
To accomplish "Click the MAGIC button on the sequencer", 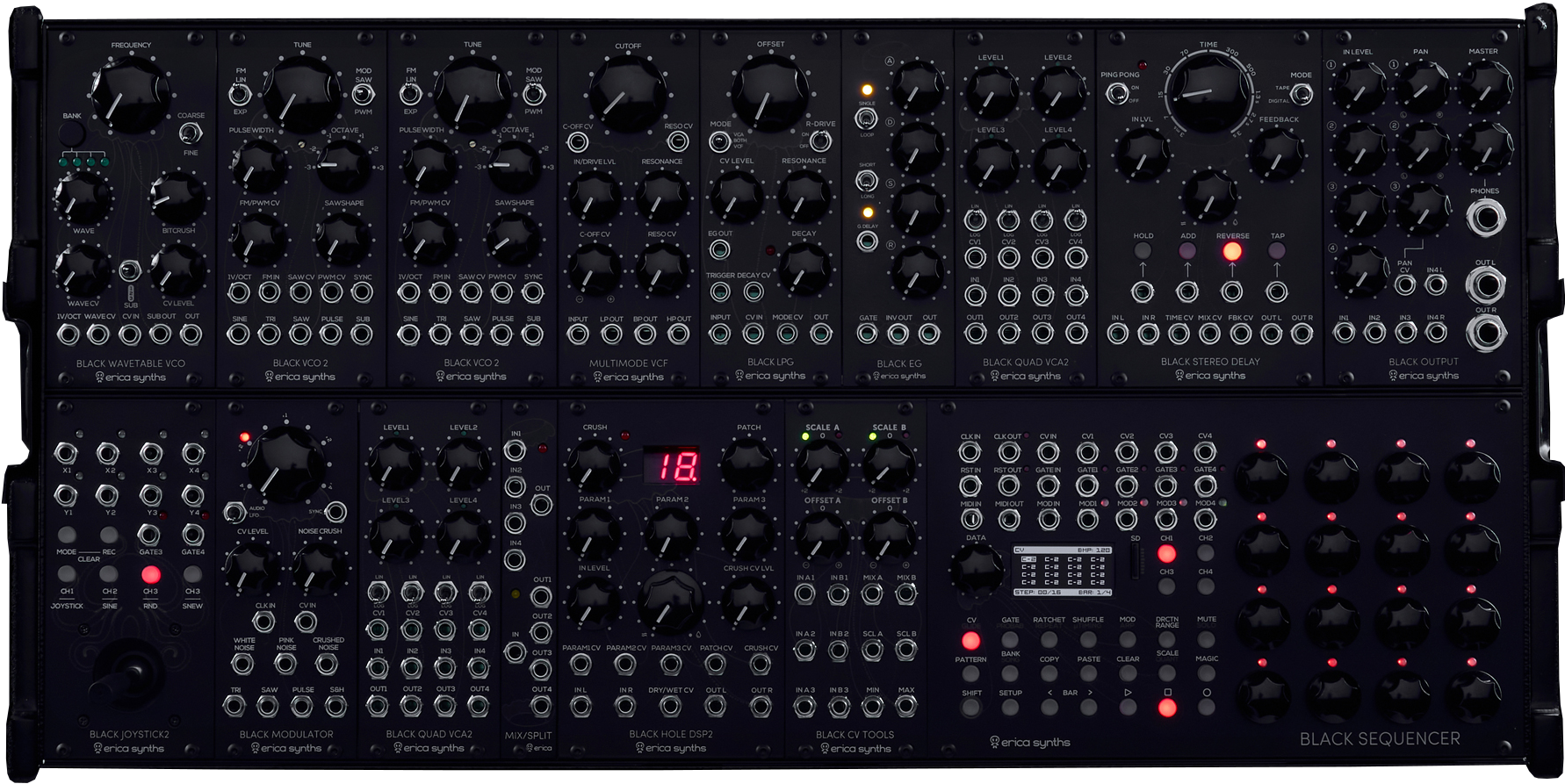I will tap(1206, 673).
